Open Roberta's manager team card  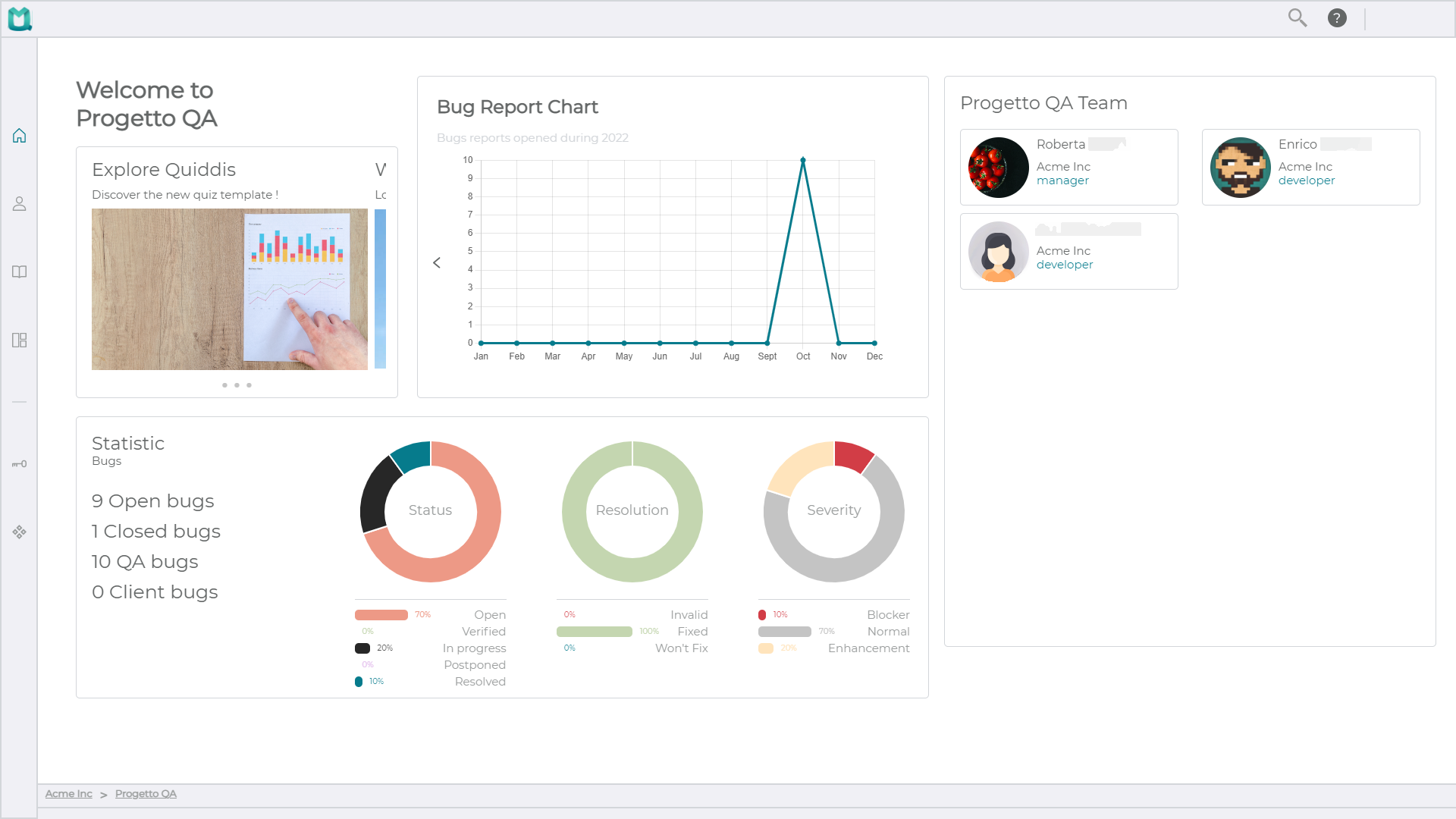[x=1068, y=167]
